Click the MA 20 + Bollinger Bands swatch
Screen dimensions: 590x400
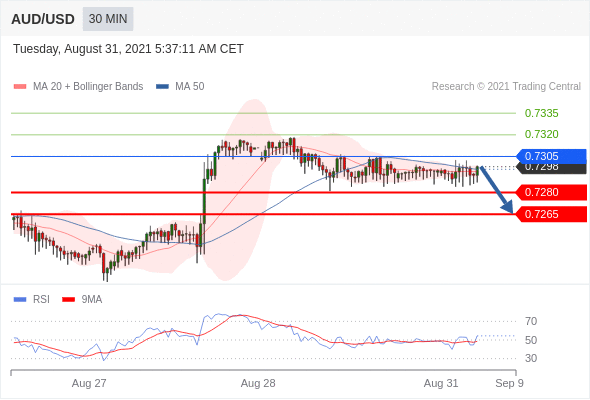click(x=20, y=87)
